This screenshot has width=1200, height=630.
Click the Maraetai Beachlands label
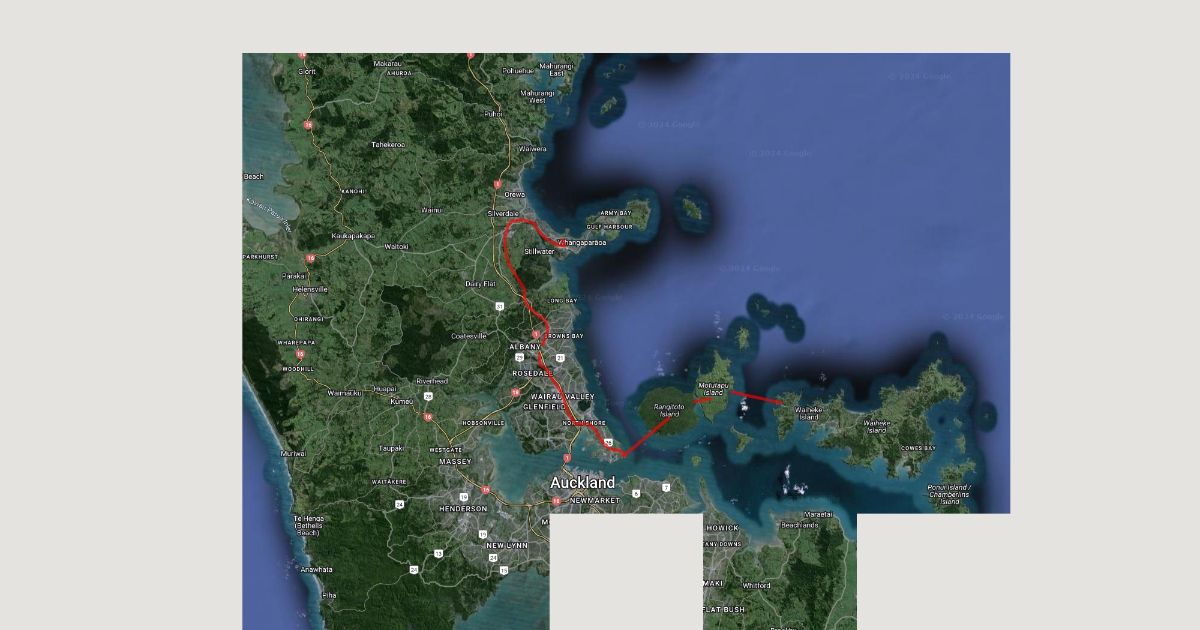[x=800, y=521]
